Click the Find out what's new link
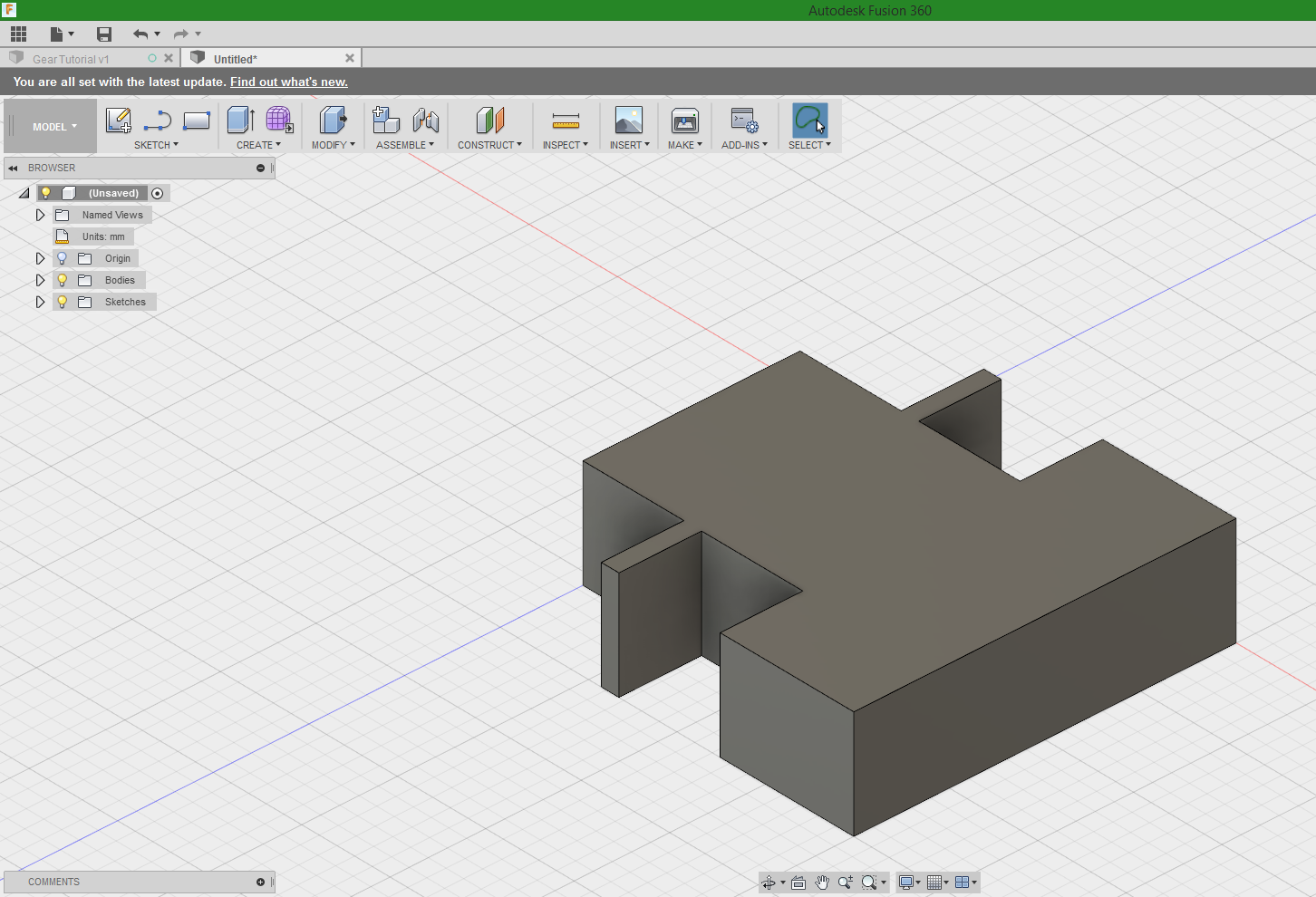Viewport: 1316px width, 897px height. pos(288,81)
